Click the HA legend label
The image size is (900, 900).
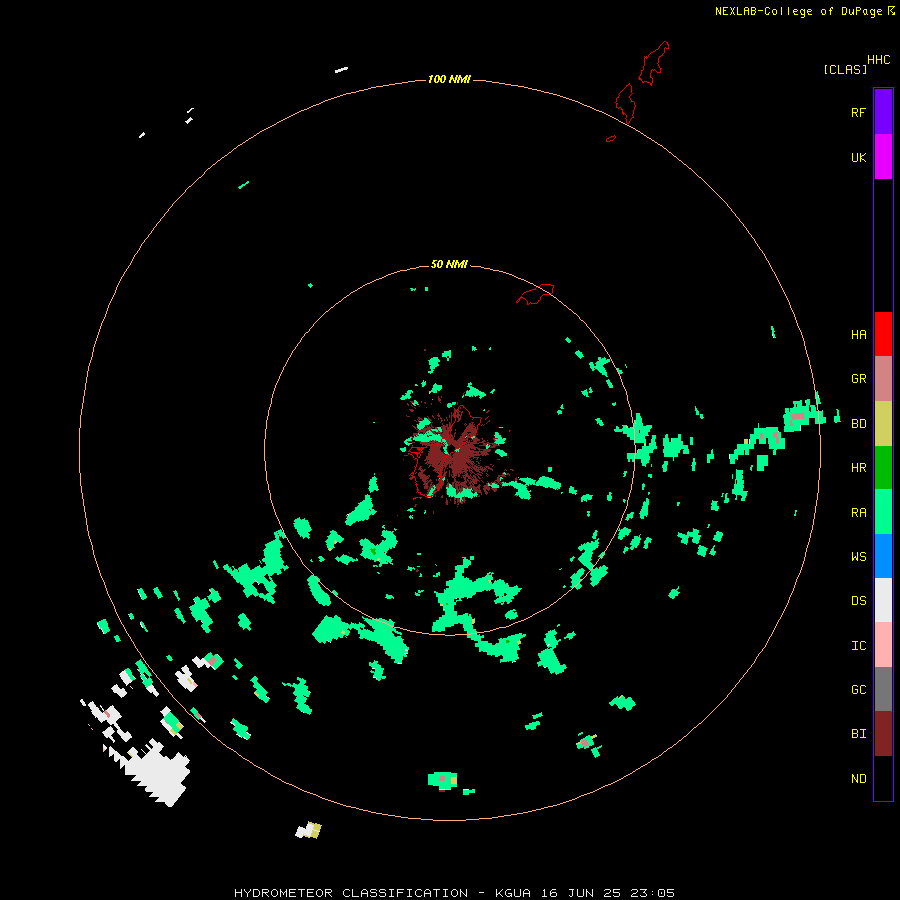point(858,334)
